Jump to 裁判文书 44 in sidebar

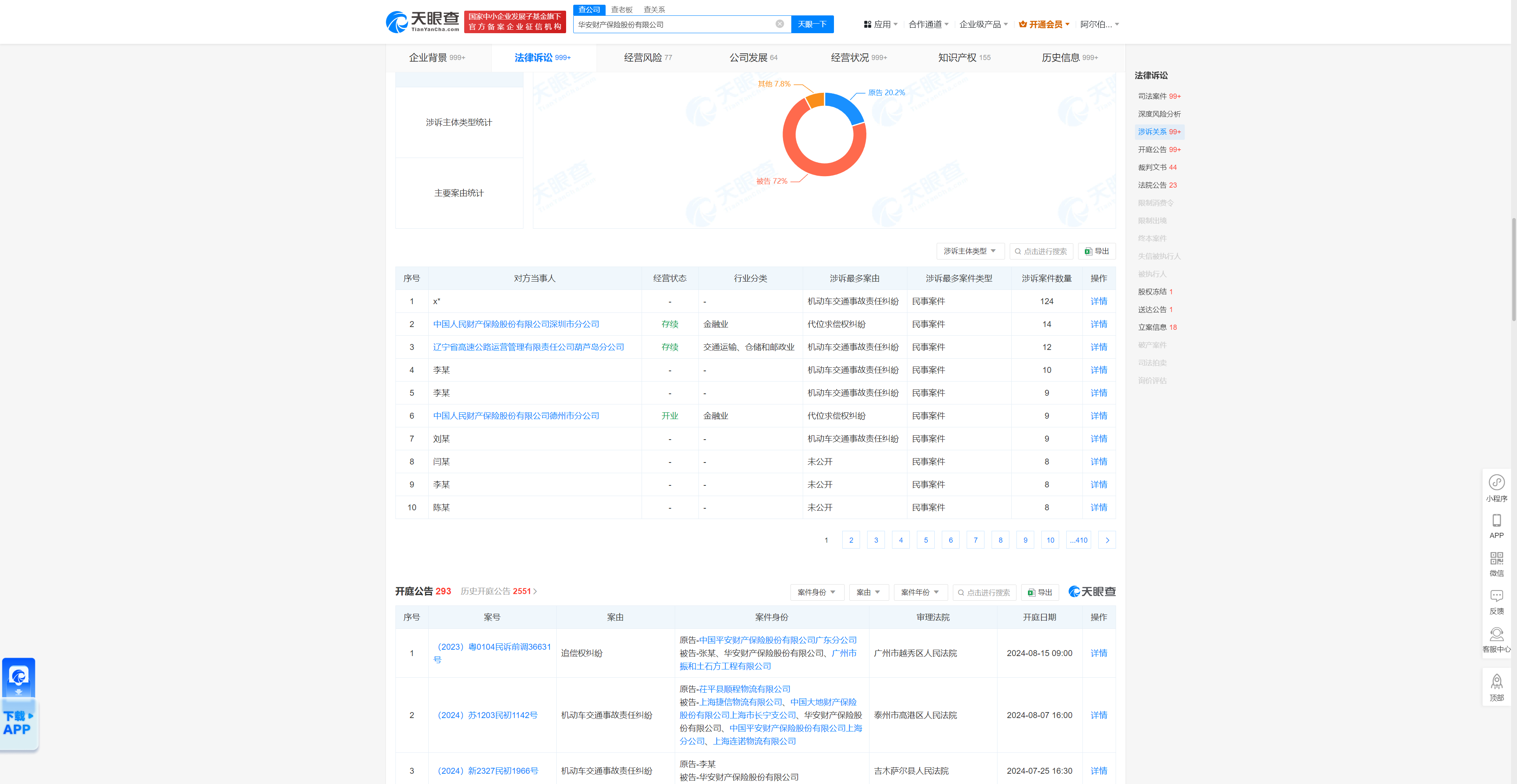click(x=1157, y=168)
